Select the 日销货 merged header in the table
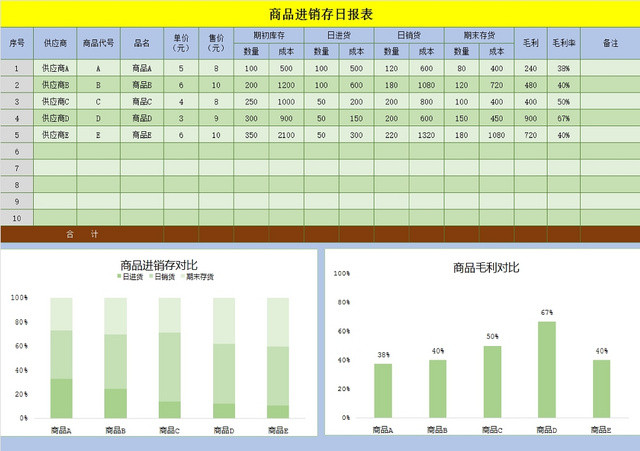 pyautogui.click(x=409, y=36)
